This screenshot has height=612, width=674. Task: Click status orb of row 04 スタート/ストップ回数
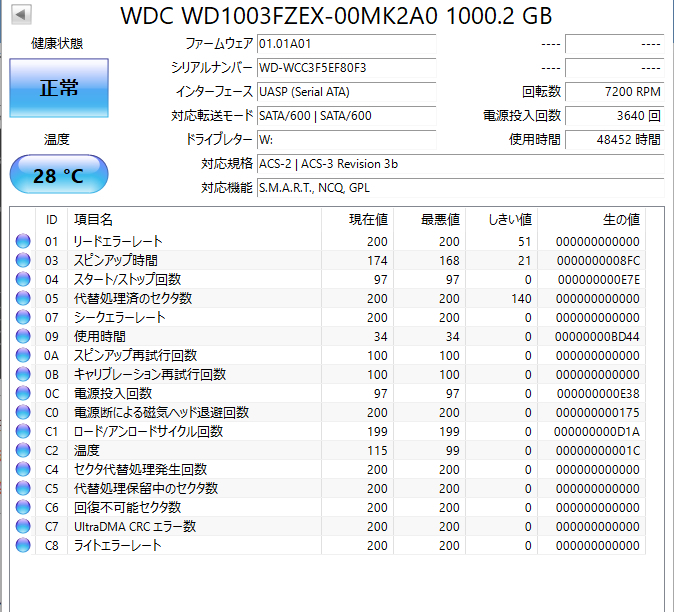23,279
